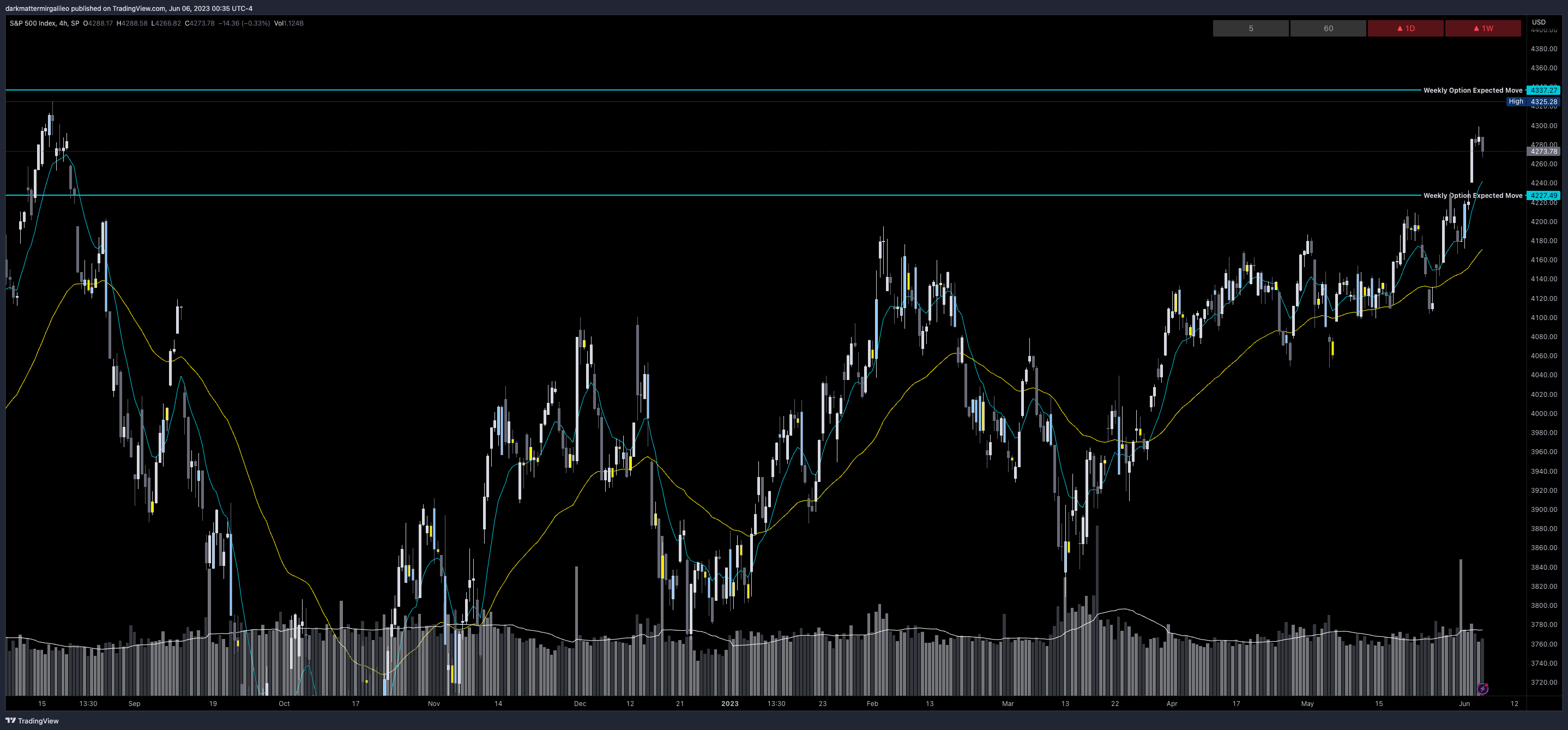Click the 3800.00 price axis label
The width and height of the screenshot is (1568, 730).
(x=1544, y=605)
